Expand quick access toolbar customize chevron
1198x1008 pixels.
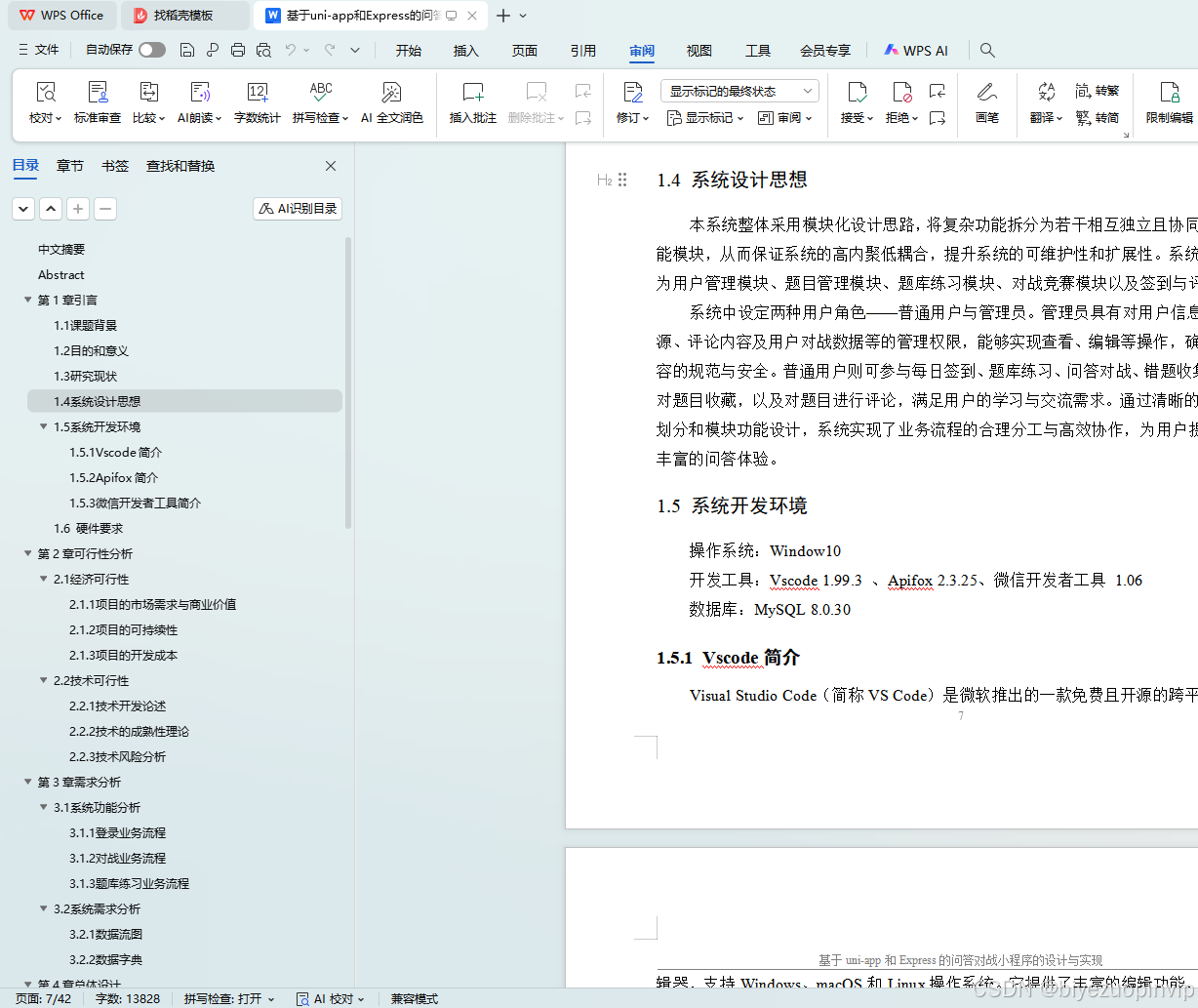tap(355, 50)
